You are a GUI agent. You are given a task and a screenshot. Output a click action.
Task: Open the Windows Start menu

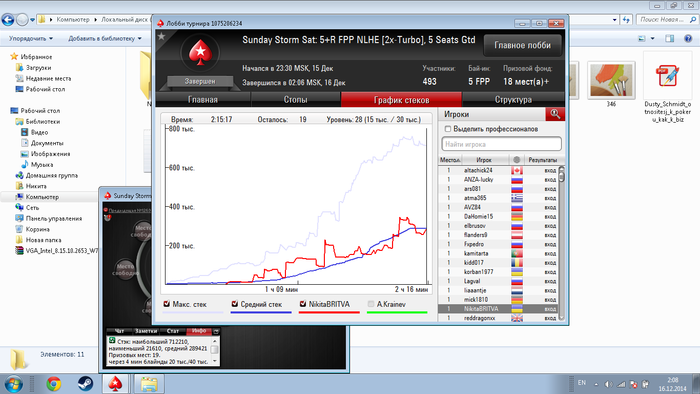[13, 384]
